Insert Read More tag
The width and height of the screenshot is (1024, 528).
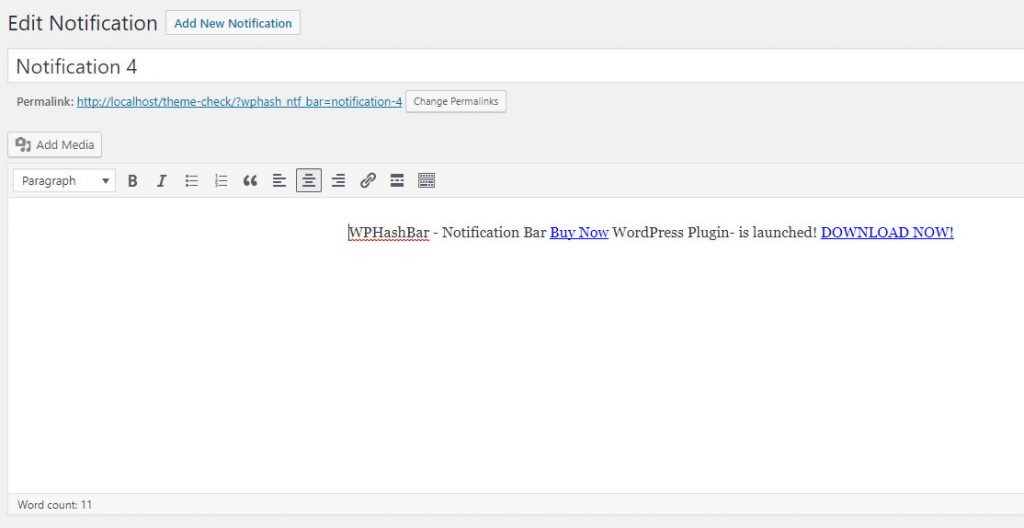pyautogui.click(x=397, y=181)
